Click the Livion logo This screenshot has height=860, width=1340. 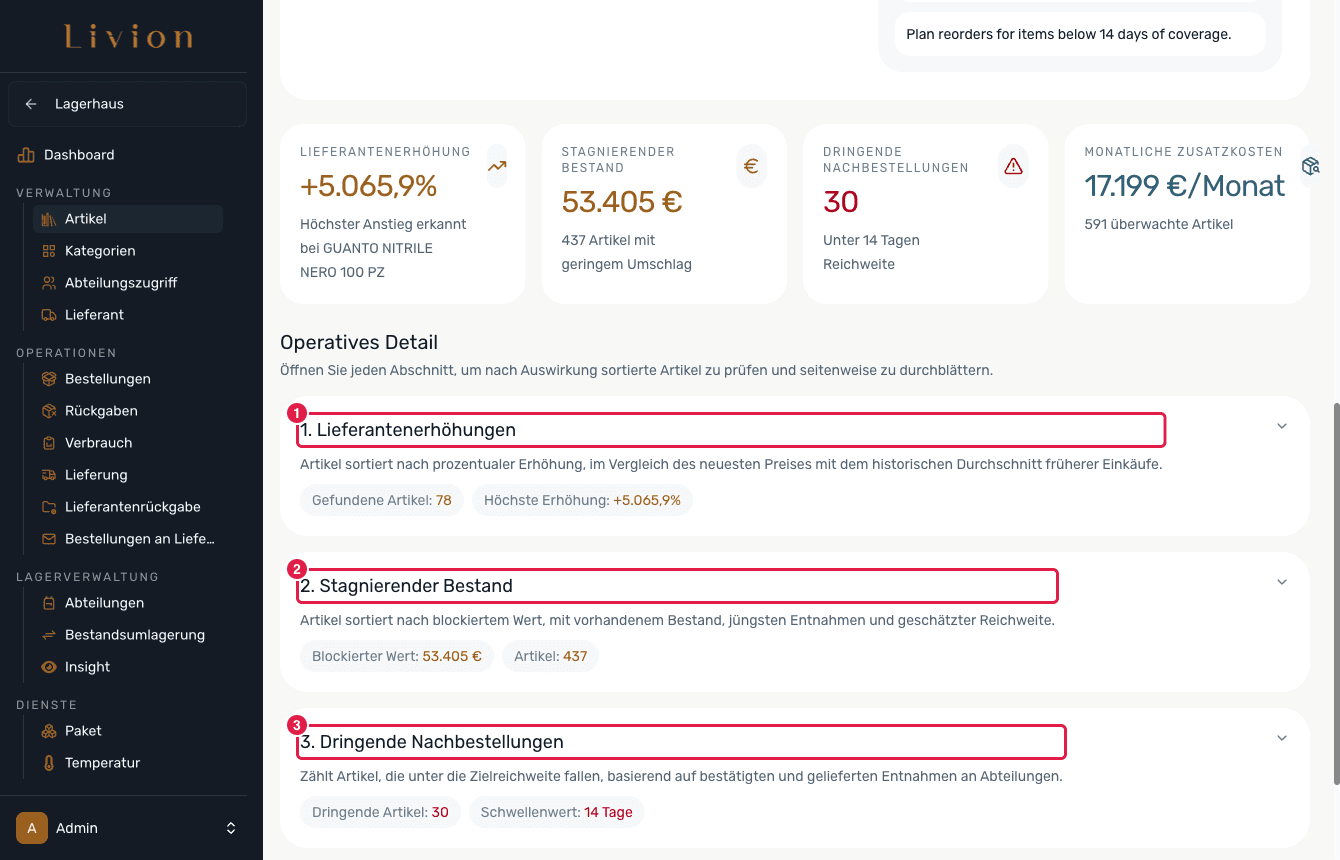[129, 38]
